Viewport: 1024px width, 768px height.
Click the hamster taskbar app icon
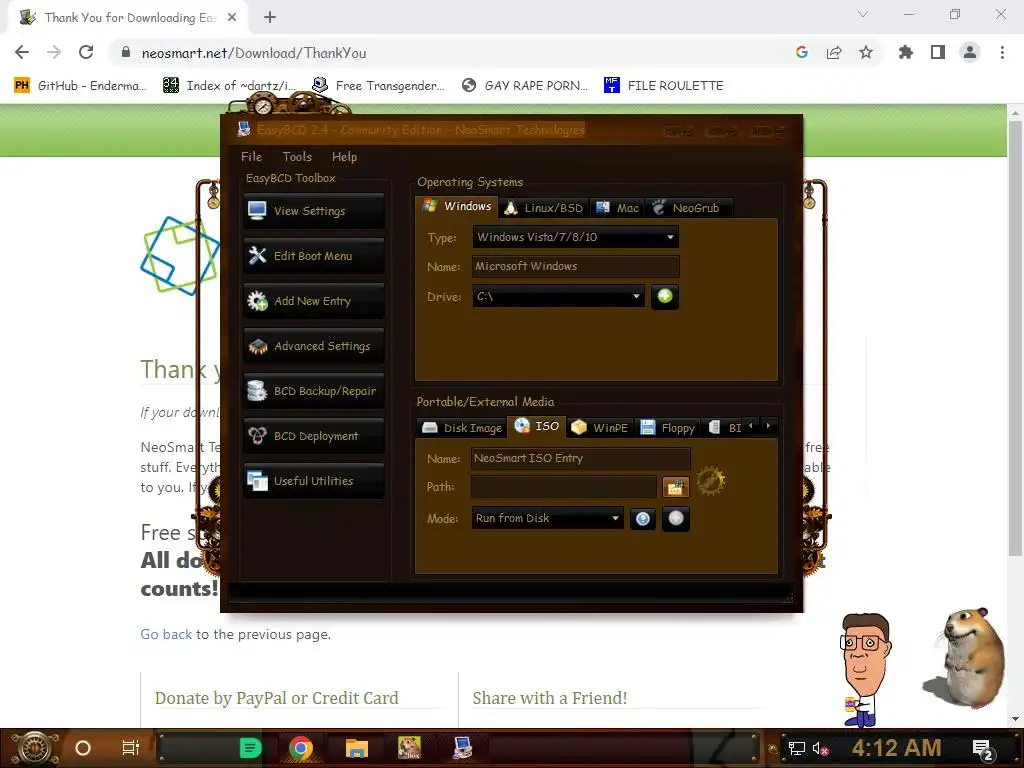[409, 748]
